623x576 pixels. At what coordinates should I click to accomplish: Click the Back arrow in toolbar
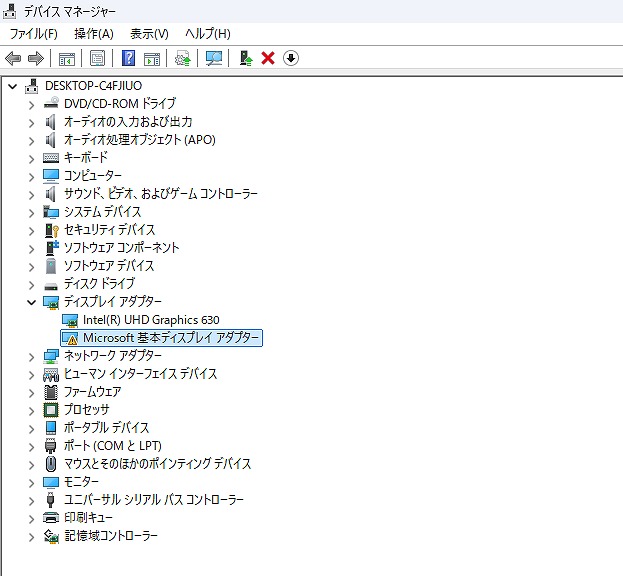point(13,58)
